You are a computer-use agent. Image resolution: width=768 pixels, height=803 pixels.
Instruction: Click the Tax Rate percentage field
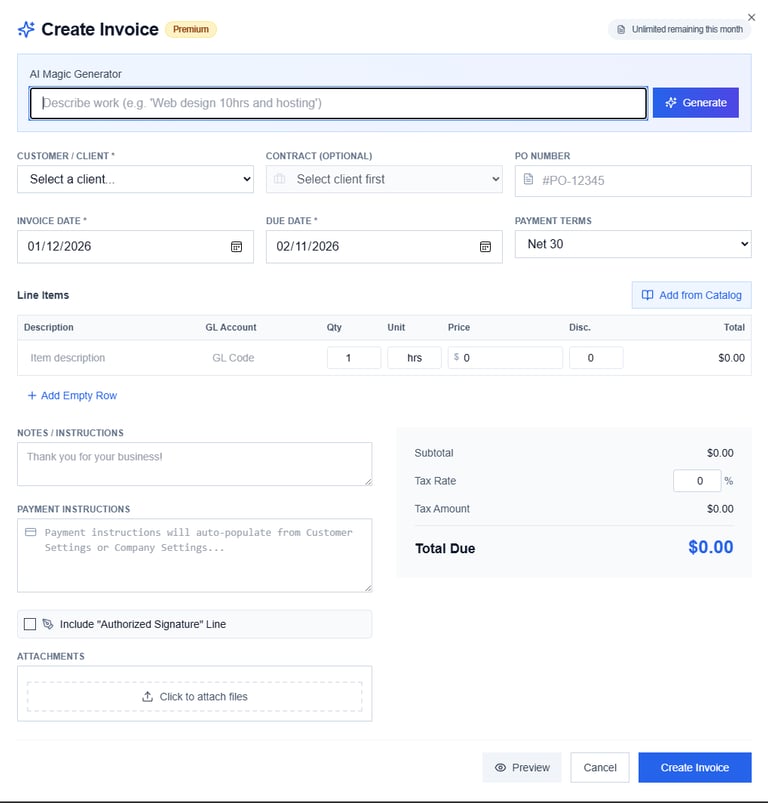coord(696,481)
